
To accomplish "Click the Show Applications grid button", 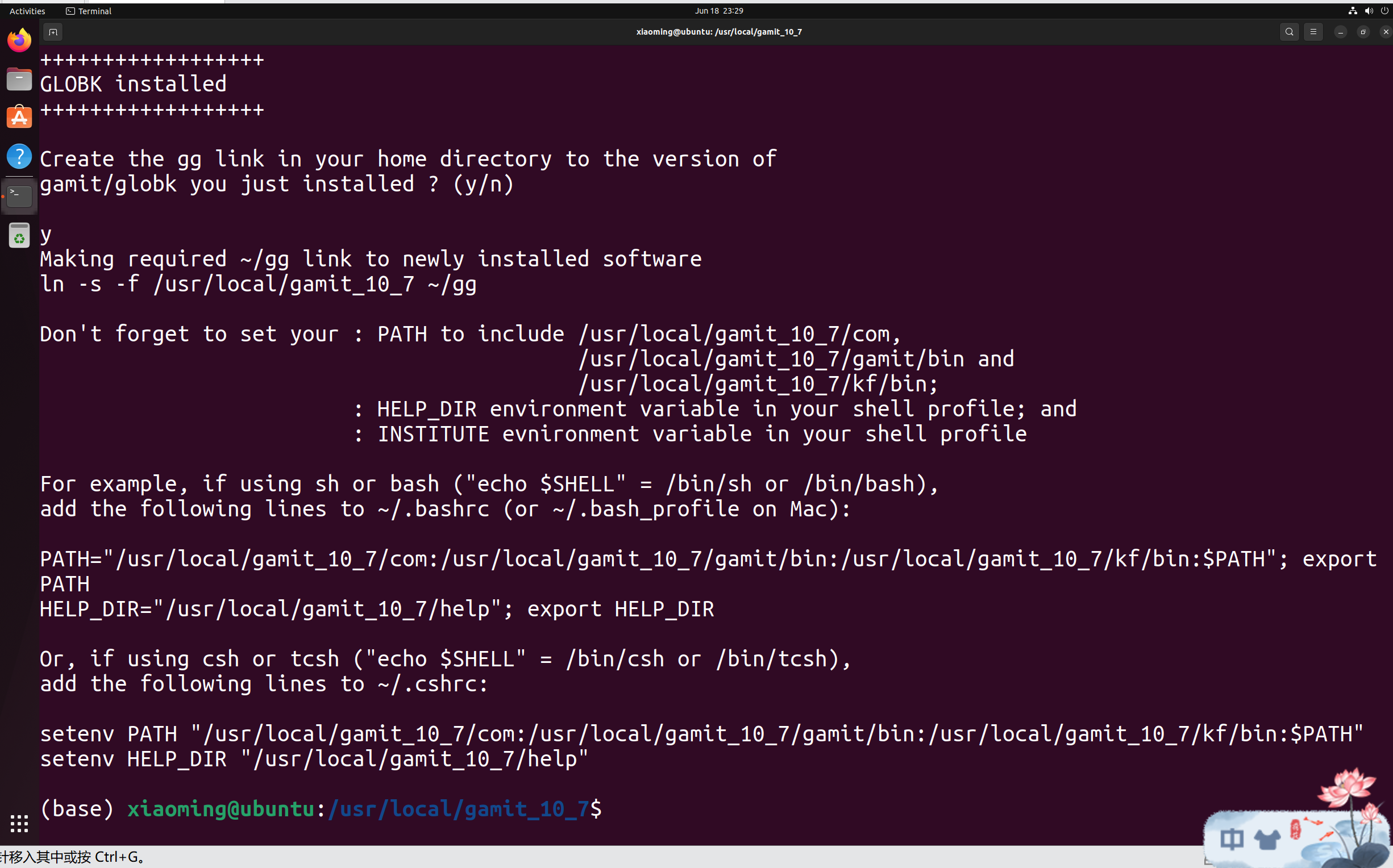I will click(x=19, y=823).
